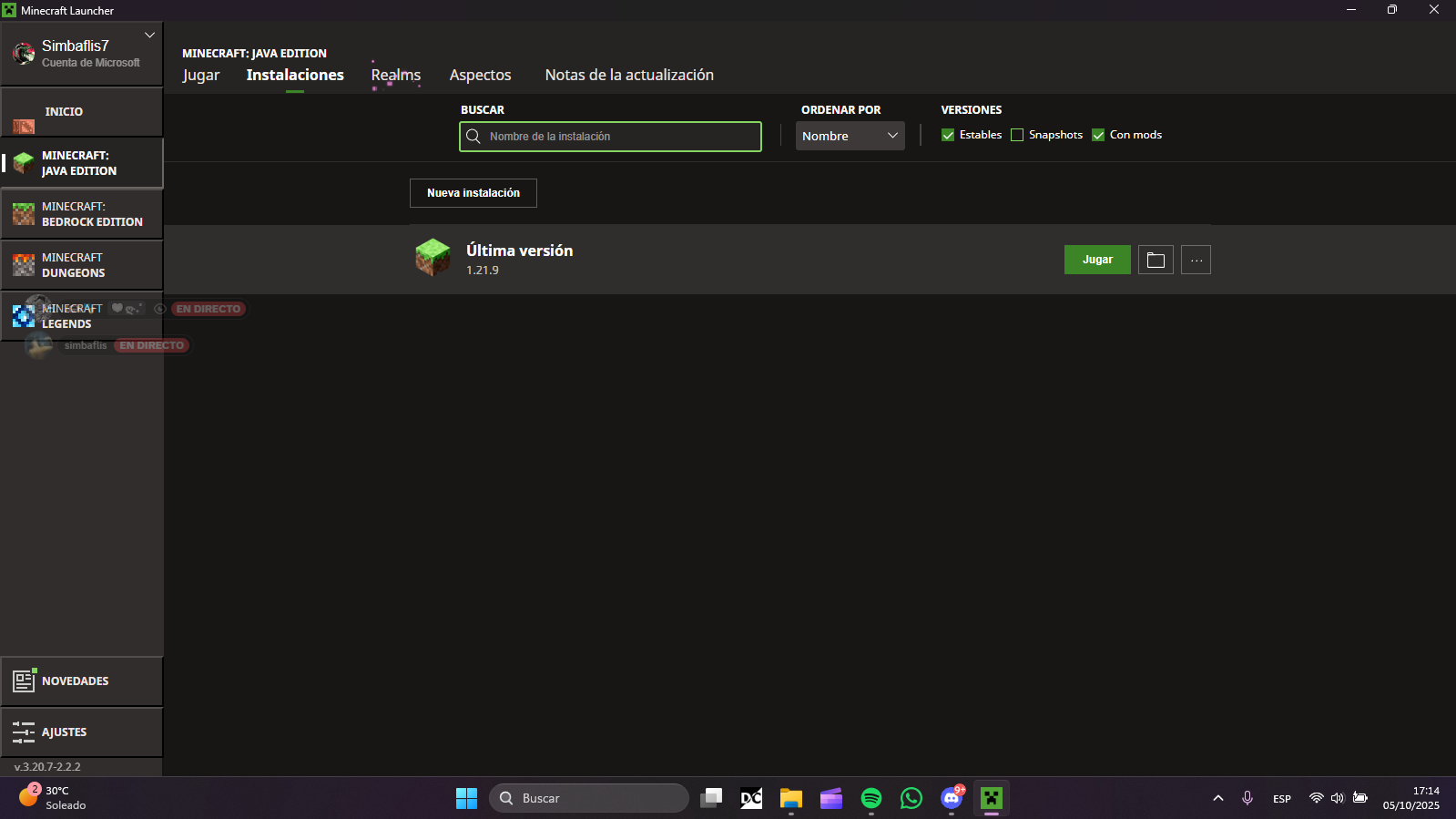Screen dimensions: 1456x819
Task: Open WhatsApp from the taskbar
Action: [x=911, y=798]
